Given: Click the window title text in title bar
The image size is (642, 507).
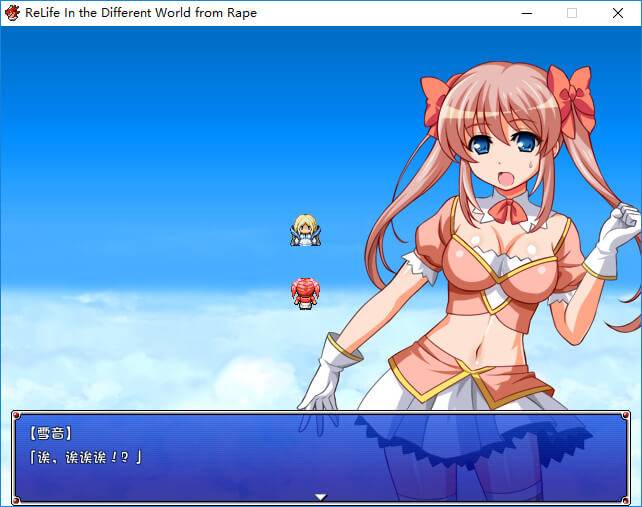Looking at the screenshot, I should [x=141, y=13].
